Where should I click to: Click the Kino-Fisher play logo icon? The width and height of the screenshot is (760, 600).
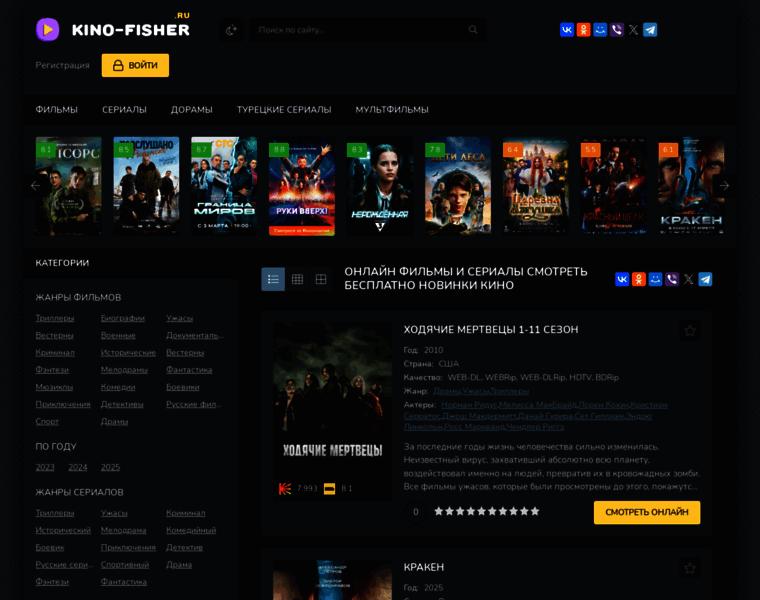tap(48, 30)
